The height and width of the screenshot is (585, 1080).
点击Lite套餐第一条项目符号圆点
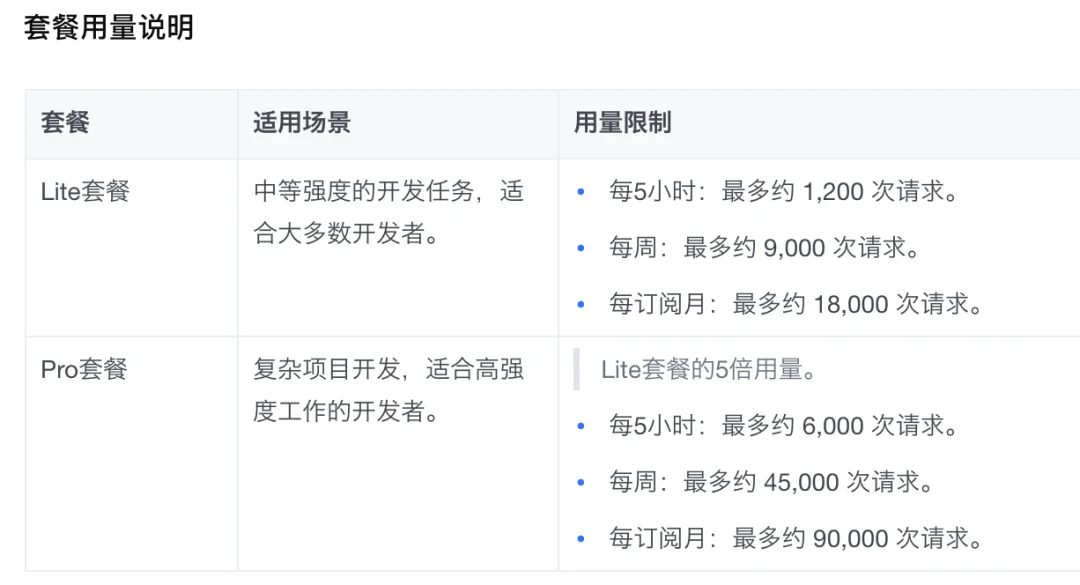583,191
